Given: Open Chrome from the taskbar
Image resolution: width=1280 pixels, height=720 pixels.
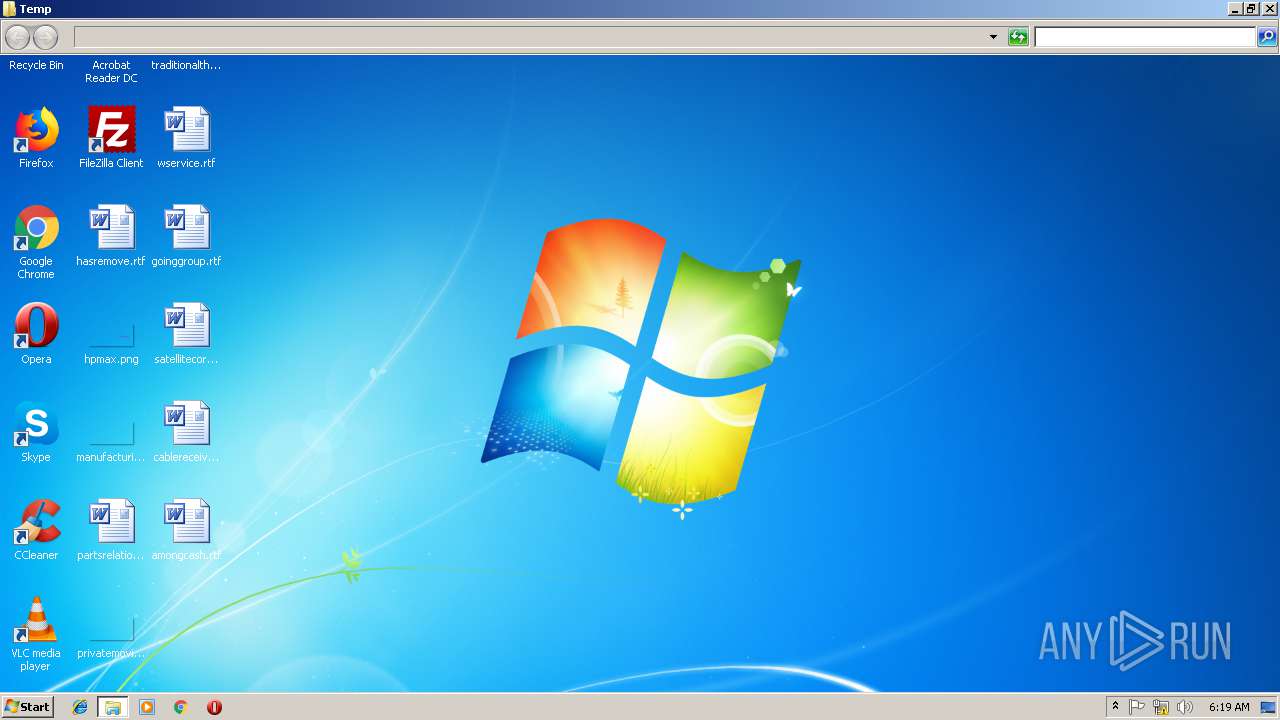Looking at the screenshot, I should pos(180,707).
